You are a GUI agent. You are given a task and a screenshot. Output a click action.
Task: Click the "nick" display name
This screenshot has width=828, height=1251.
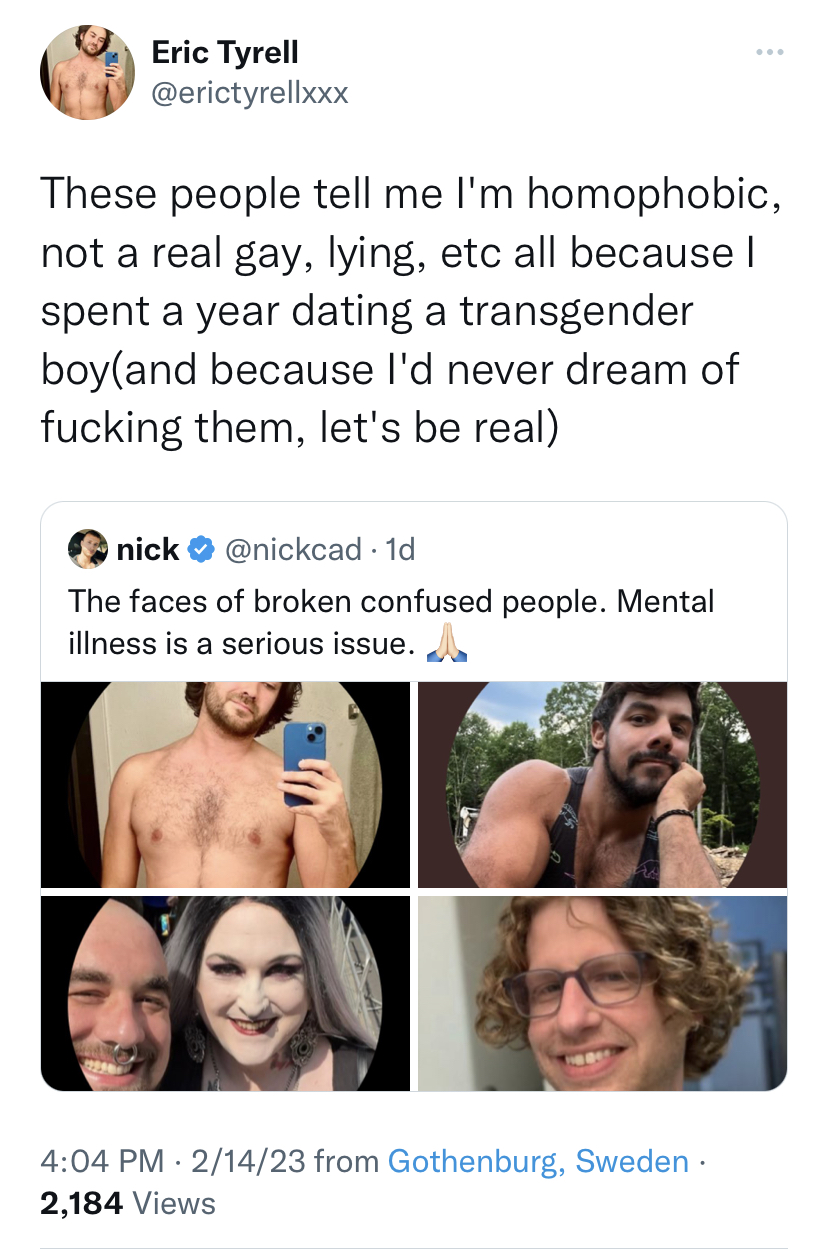tap(148, 549)
